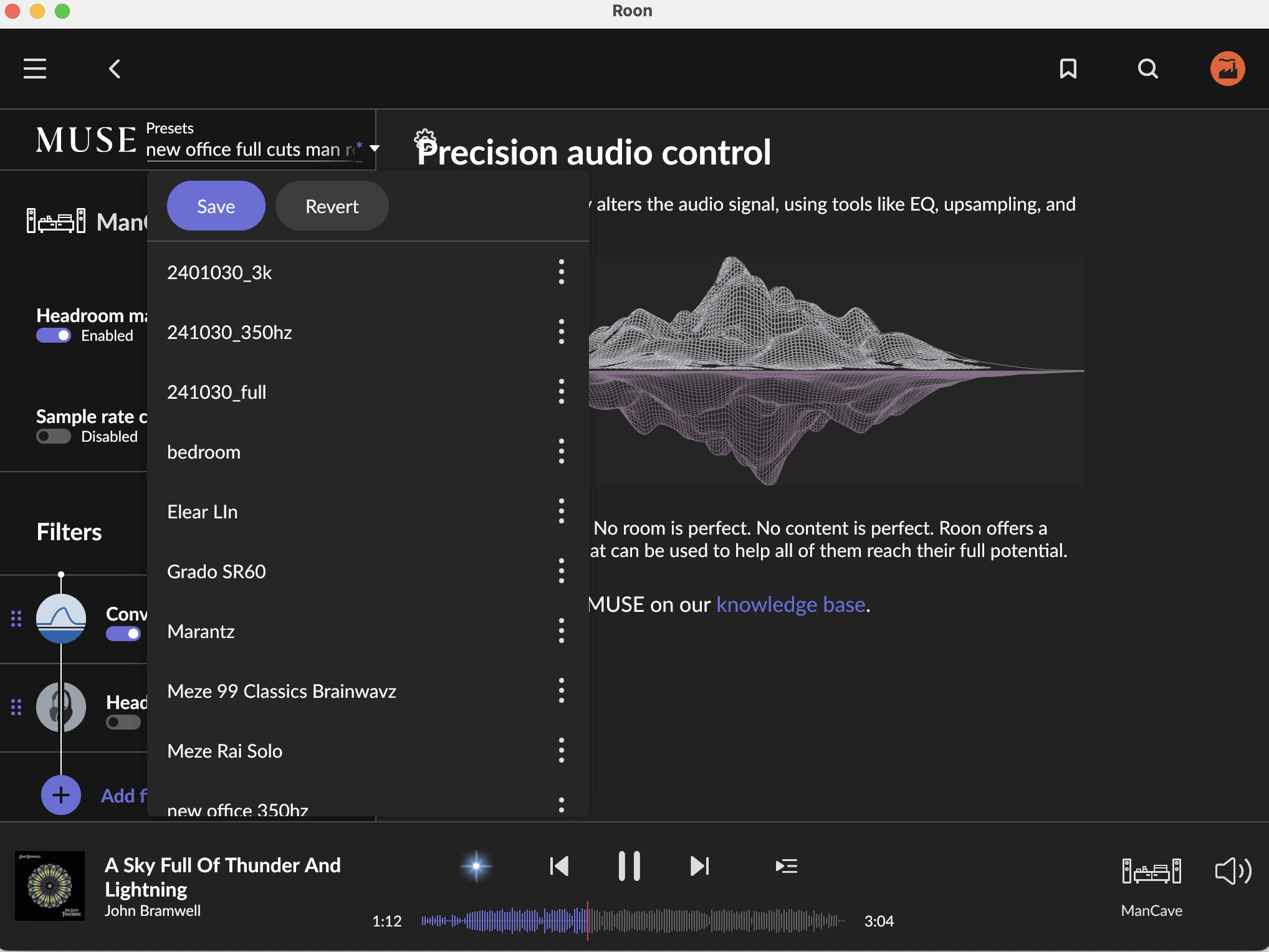Click the MUSE logo

(x=86, y=140)
